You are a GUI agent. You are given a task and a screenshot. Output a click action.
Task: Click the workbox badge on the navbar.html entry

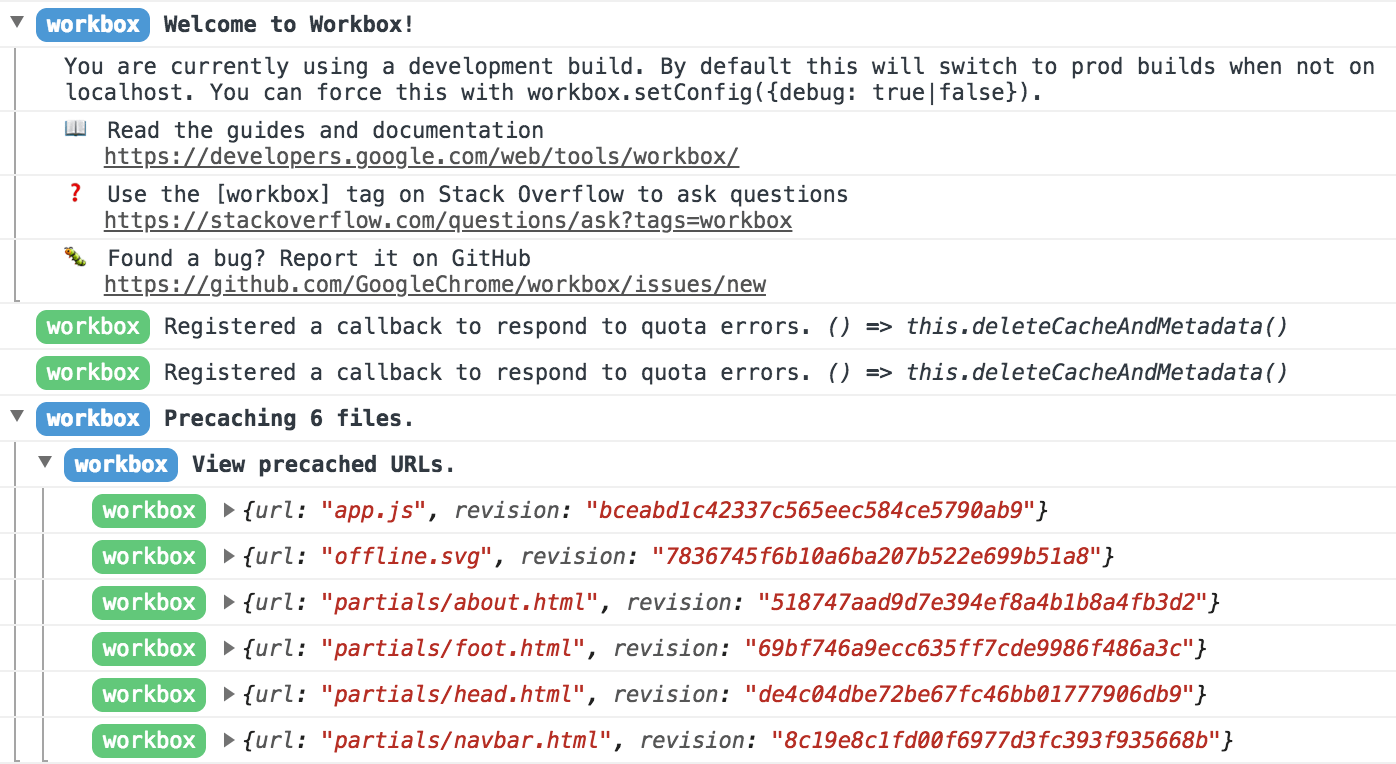pos(148,740)
